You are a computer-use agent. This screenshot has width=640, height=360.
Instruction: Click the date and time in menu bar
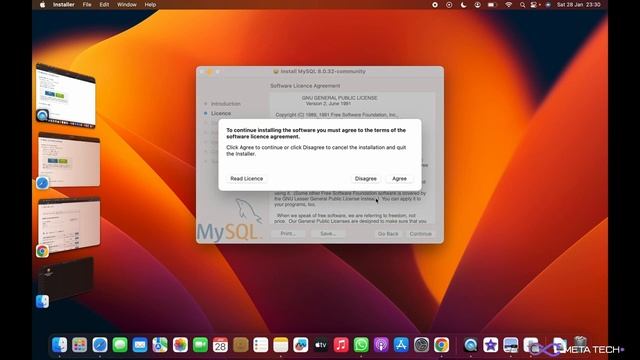click(x=578, y=4)
